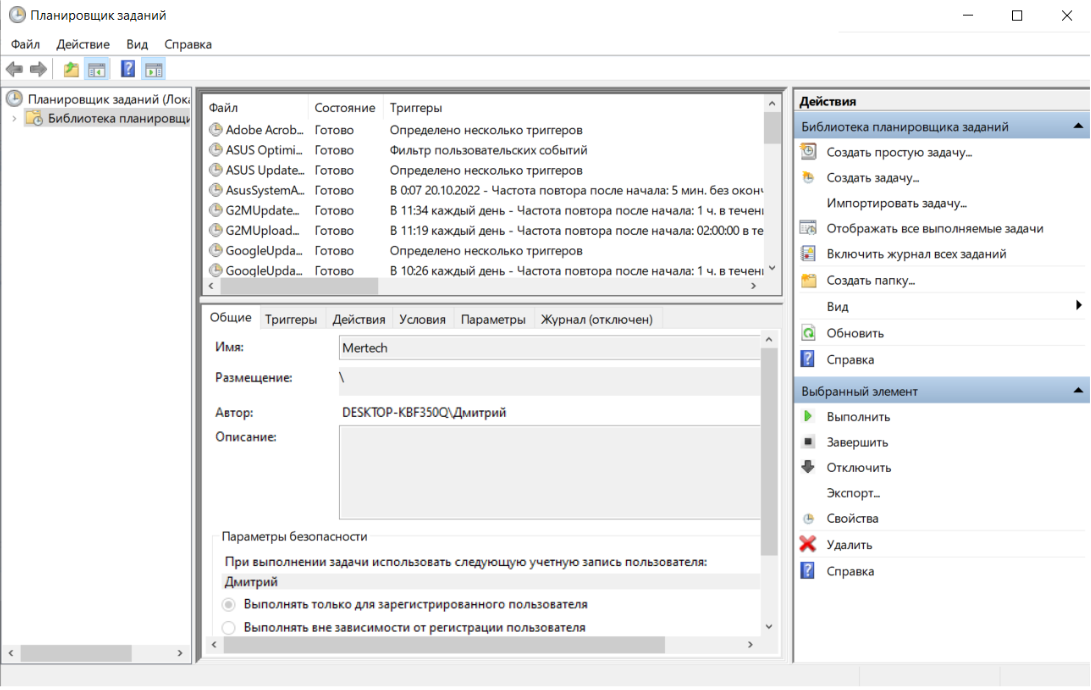
Task: Click the Имя field containing Mertech
Action: (x=550, y=348)
